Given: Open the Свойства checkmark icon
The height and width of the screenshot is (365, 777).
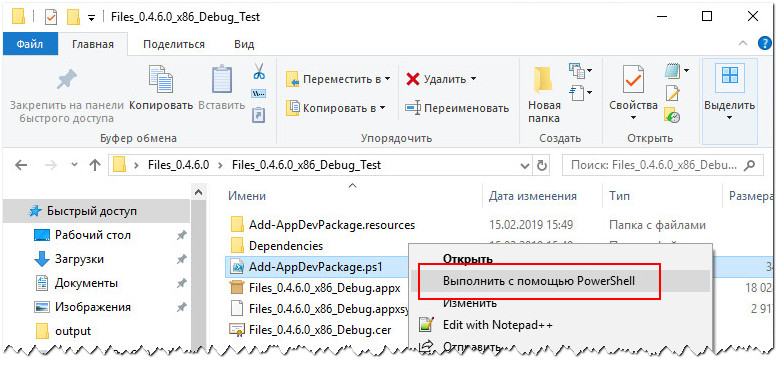Looking at the screenshot, I should point(633,80).
